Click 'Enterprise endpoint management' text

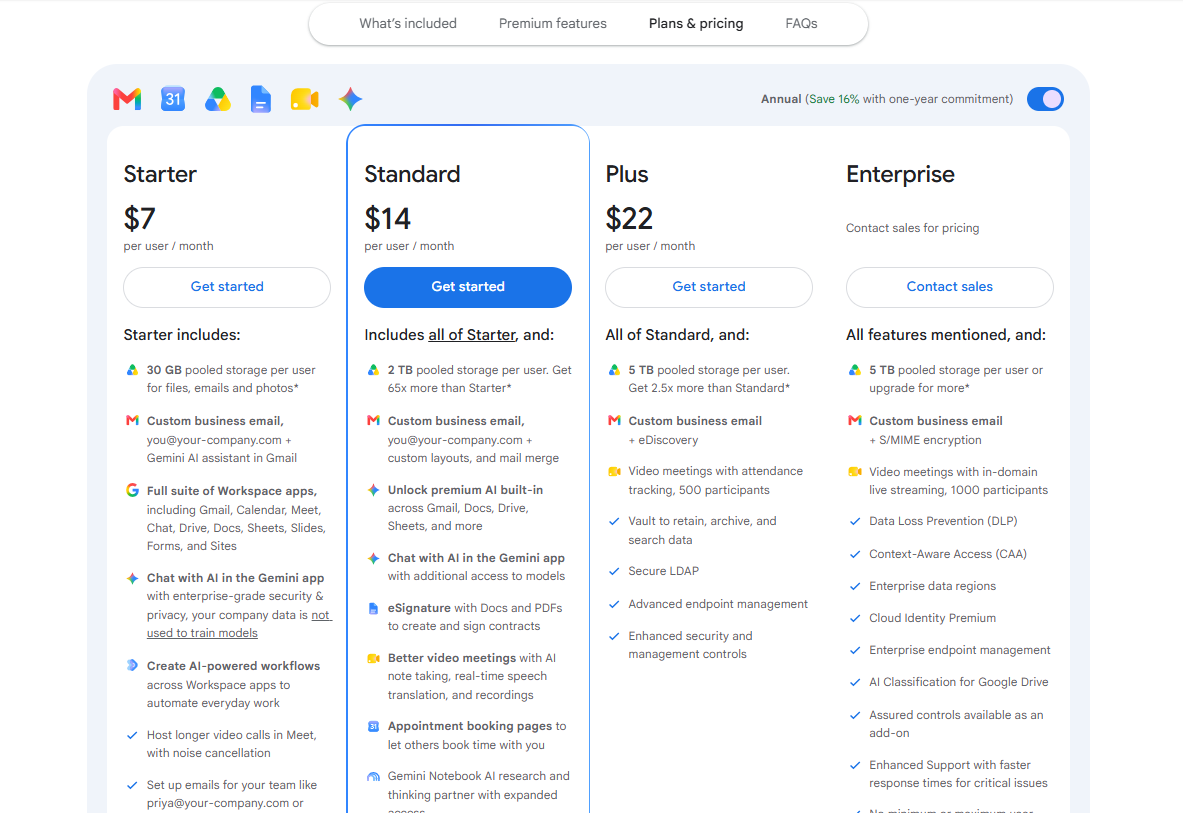[x=959, y=650]
